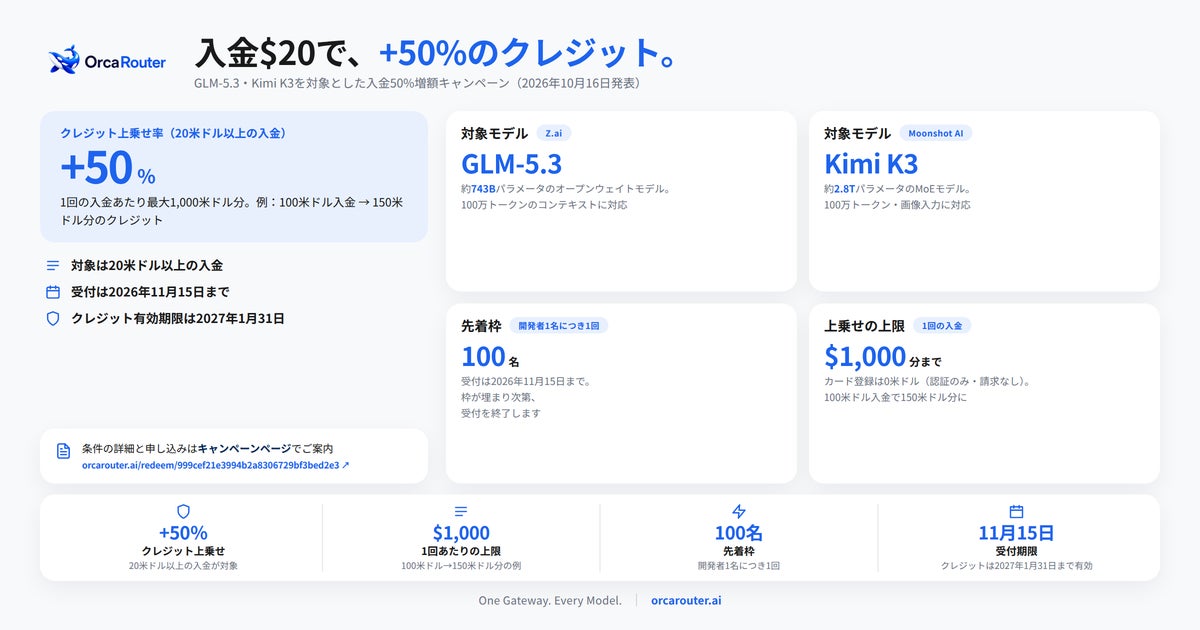Click the text クレジット有効期限は2027年1月31日

point(178,318)
